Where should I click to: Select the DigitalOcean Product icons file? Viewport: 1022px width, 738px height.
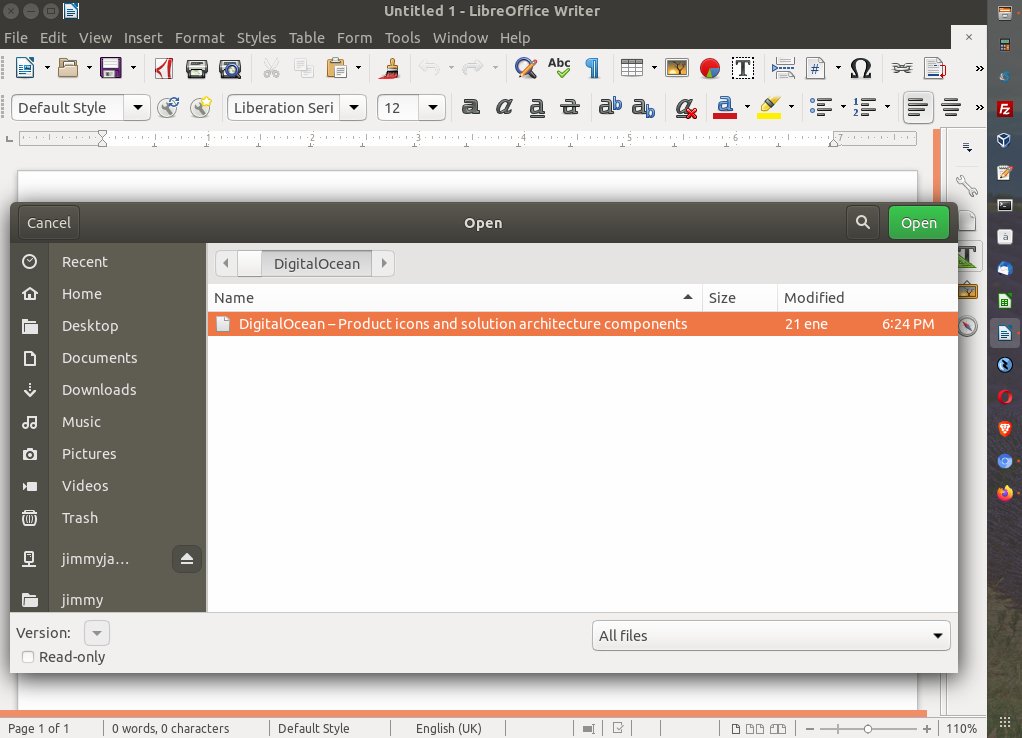click(583, 324)
